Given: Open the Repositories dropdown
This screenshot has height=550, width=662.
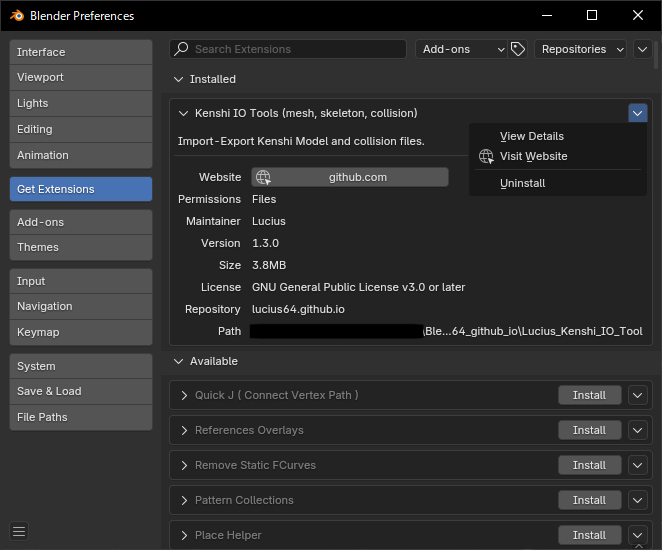Looking at the screenshot, I should 580,49.
